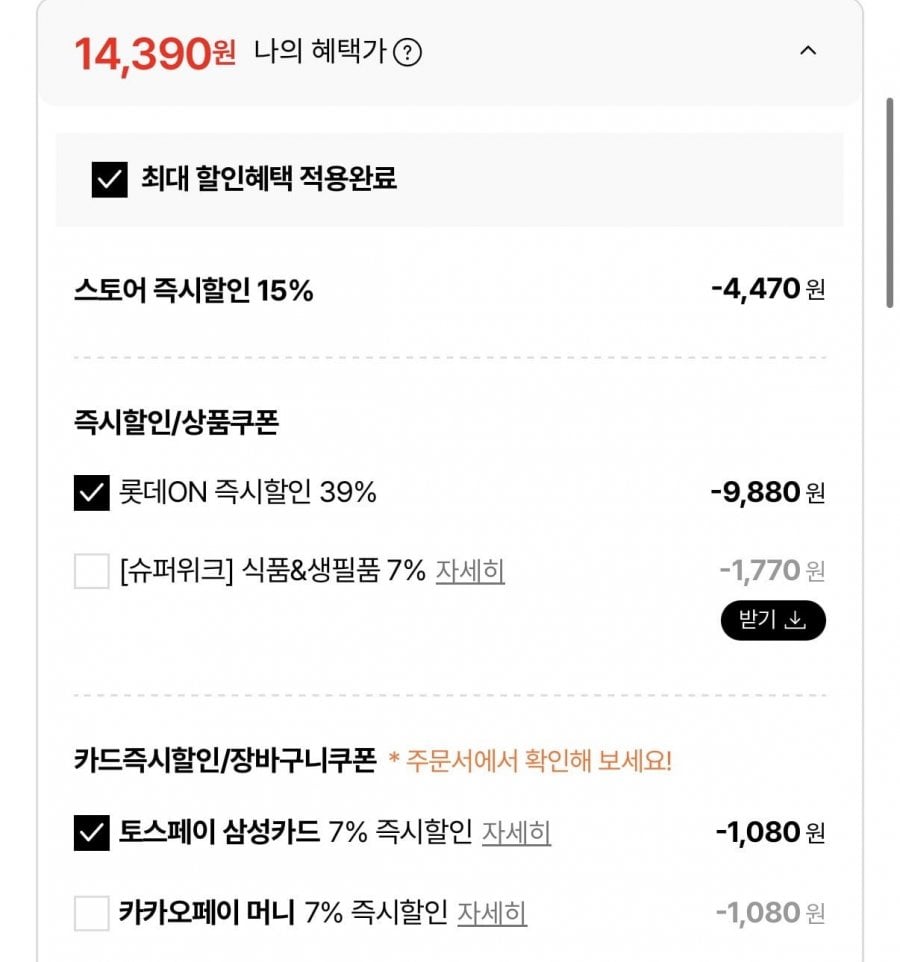Open 자세히 link for 슈퍼위크 coupon

[x=470, y=572]
